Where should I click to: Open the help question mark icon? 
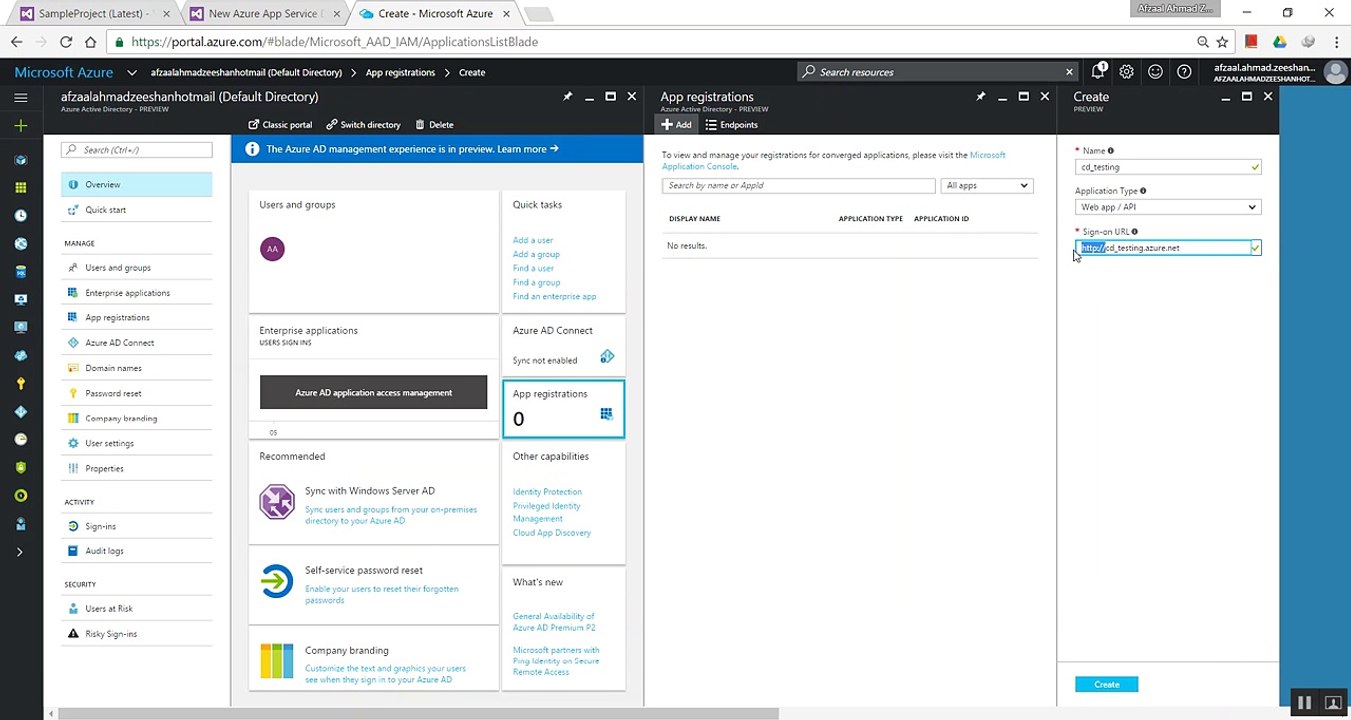coord(1185,72)
